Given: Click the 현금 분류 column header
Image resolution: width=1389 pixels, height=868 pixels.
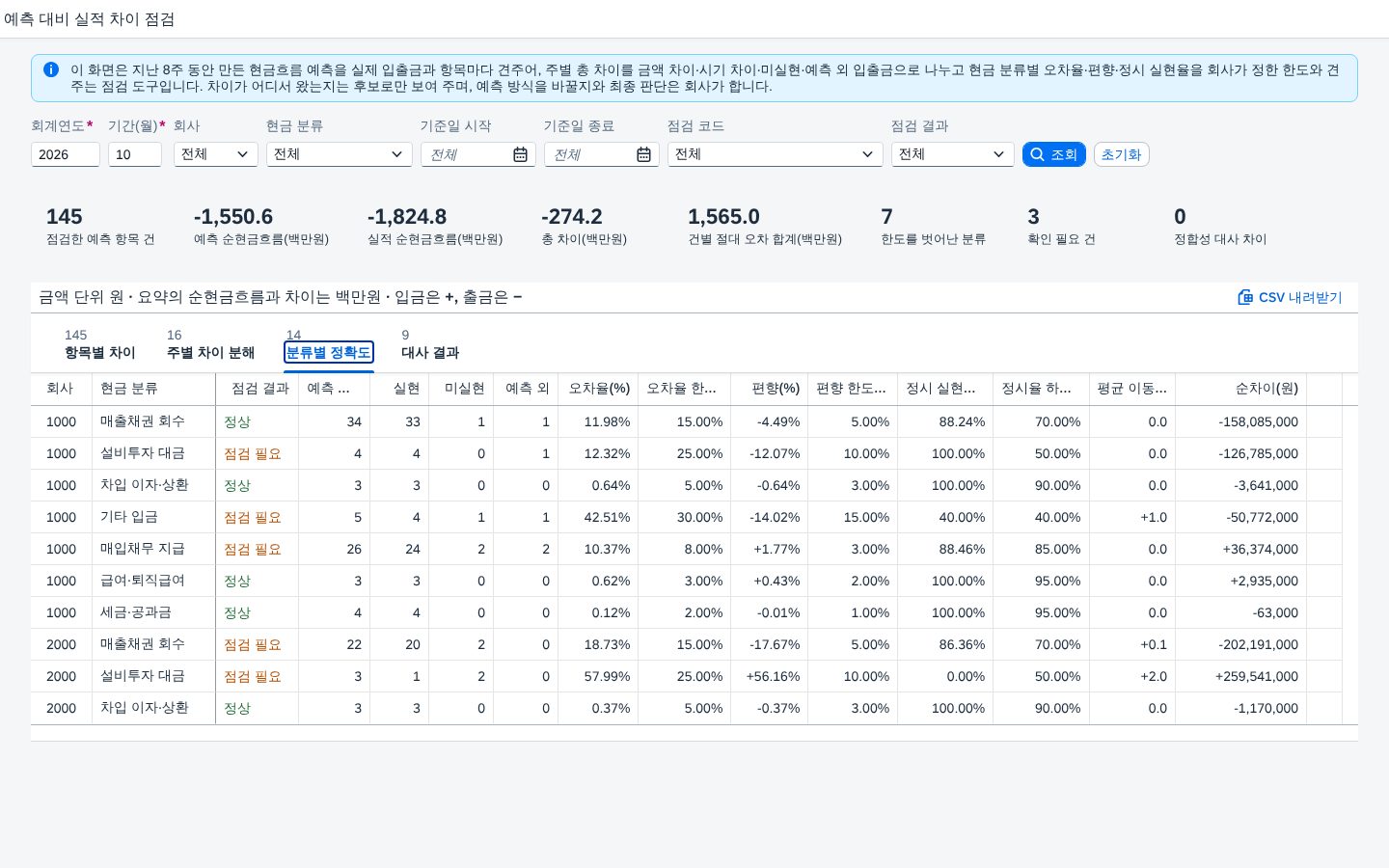Looking at the screenshot, I should point(154,389).
